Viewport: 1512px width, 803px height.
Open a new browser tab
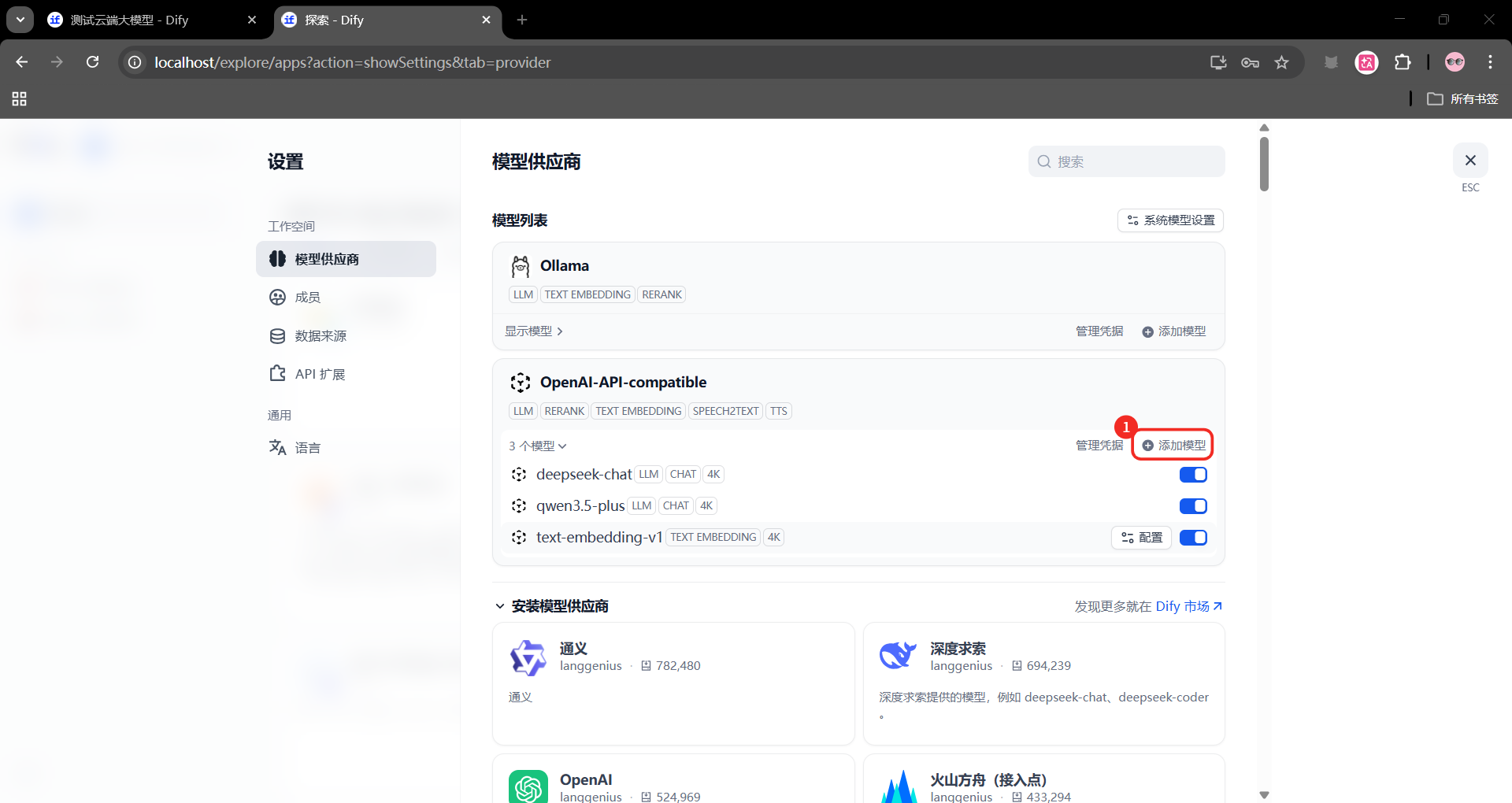pyautogui.click(x=522, y=20)
